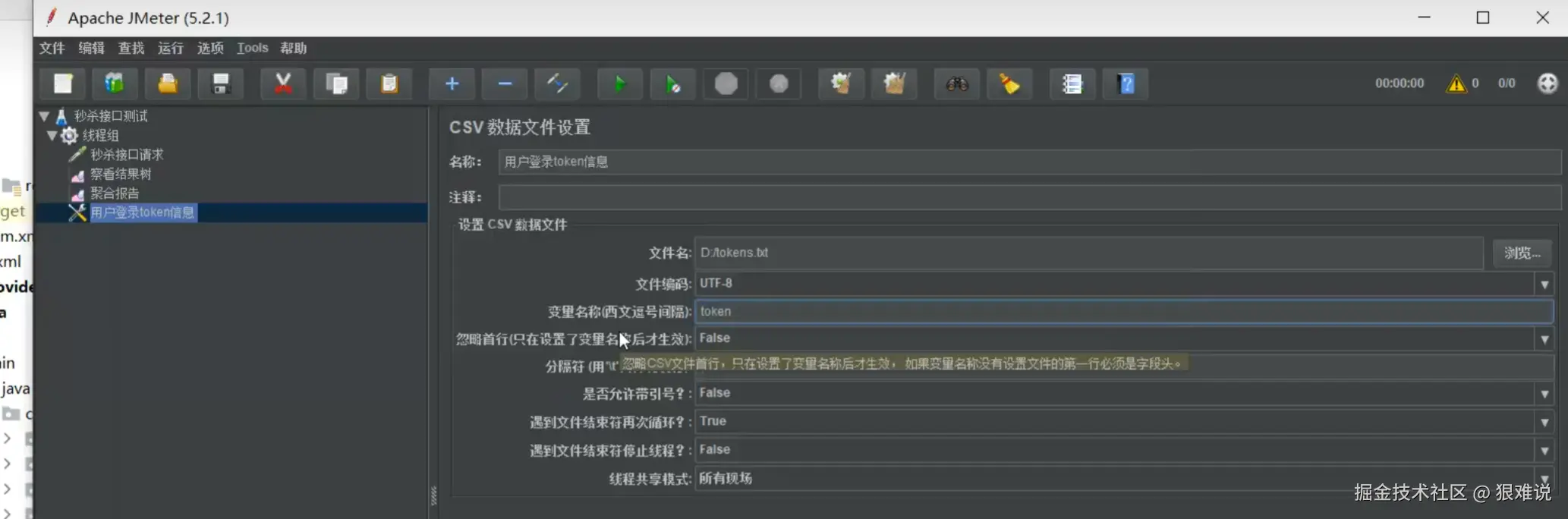Click the CSV 数据文件设置 heading
The image size is (1568, 519).
tap(520, 127)
